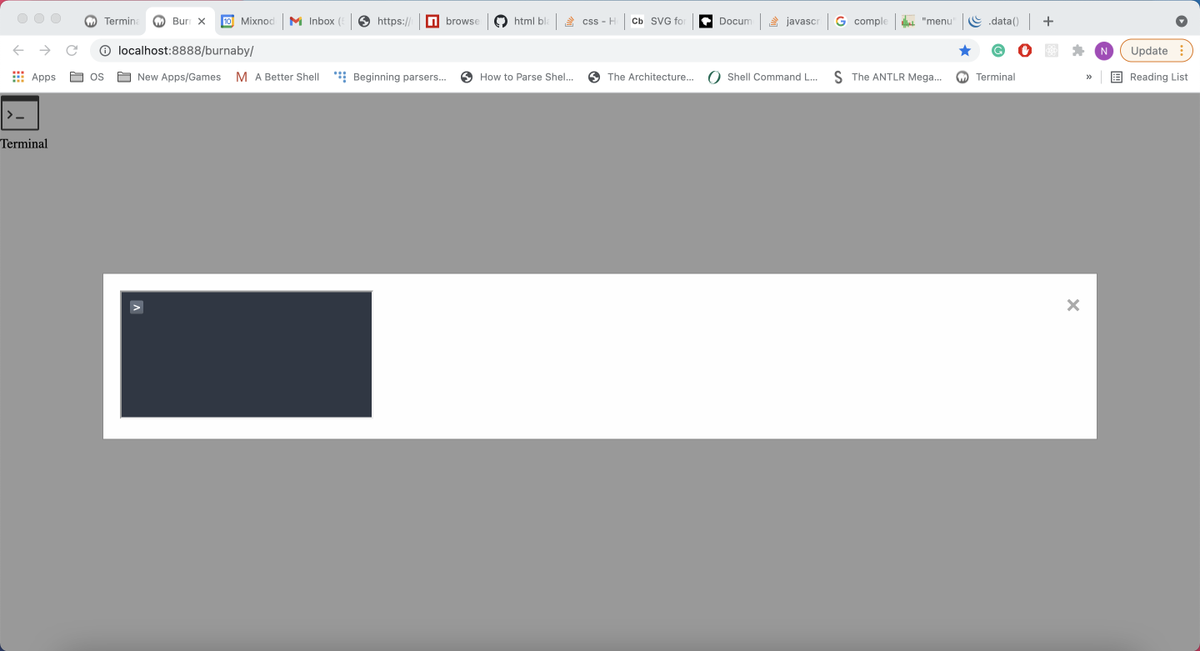Open the 'The Architecture...' bookmark
The height and width of the screenshot is (651, 1200).
641,77
